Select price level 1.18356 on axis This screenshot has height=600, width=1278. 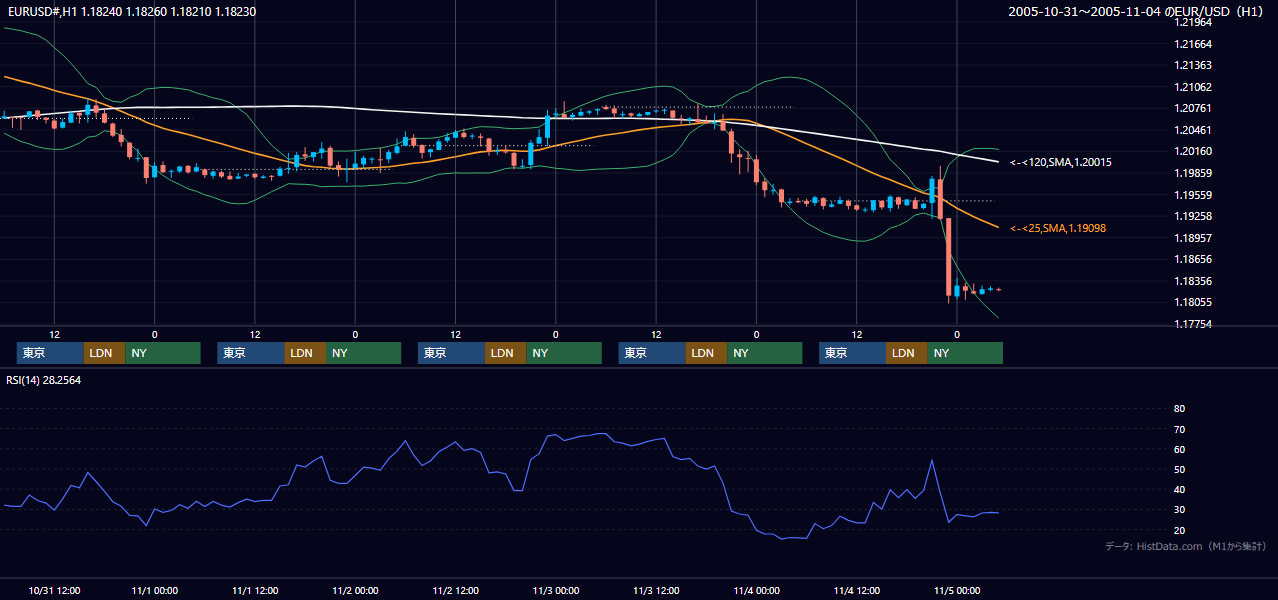click(x=1193, y=281)
